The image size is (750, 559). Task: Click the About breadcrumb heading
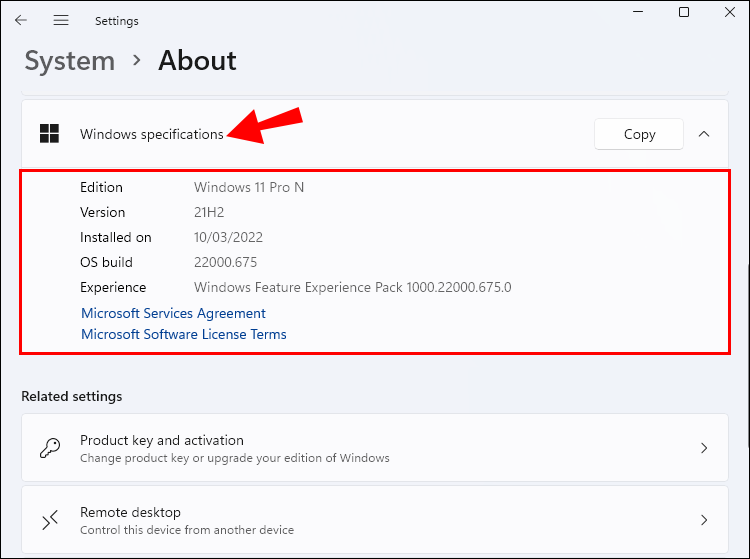(197, 61)
